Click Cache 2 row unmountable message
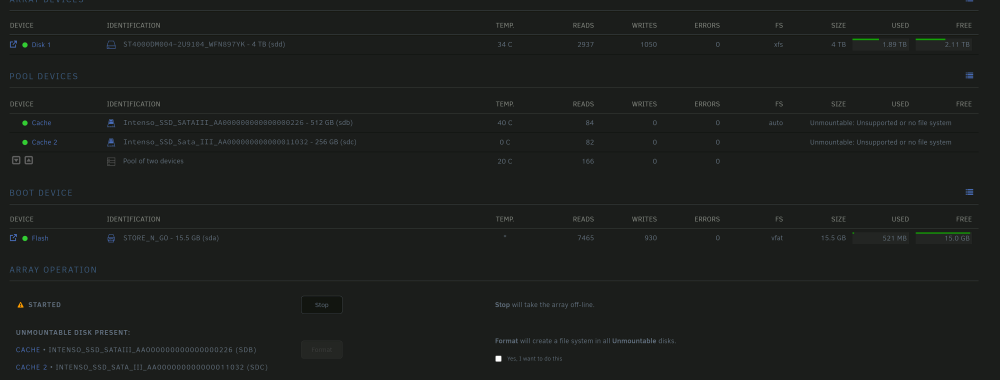This screenshot has height=380, width=1000. tap(880, 142)
